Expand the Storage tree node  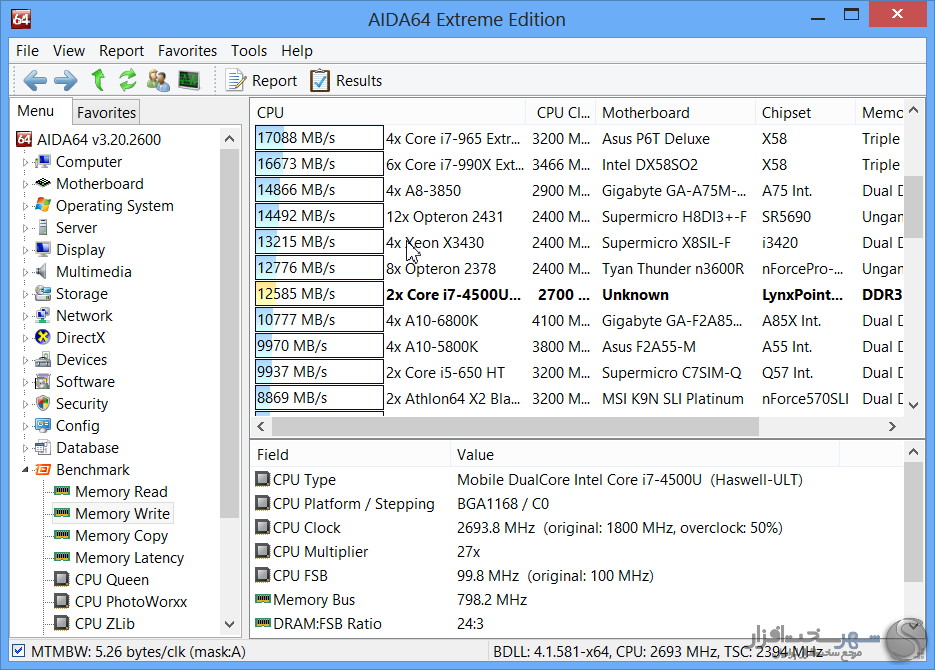click(26, 294)
